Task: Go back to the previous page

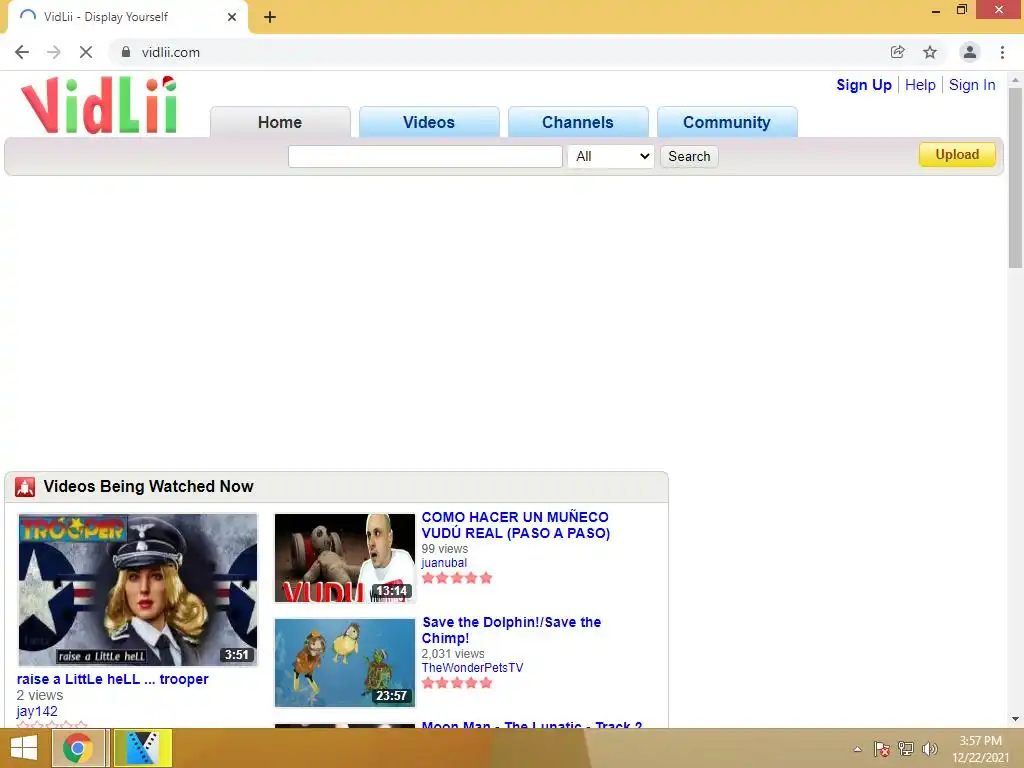Action: pyautogui.click(x=22, y=52)
